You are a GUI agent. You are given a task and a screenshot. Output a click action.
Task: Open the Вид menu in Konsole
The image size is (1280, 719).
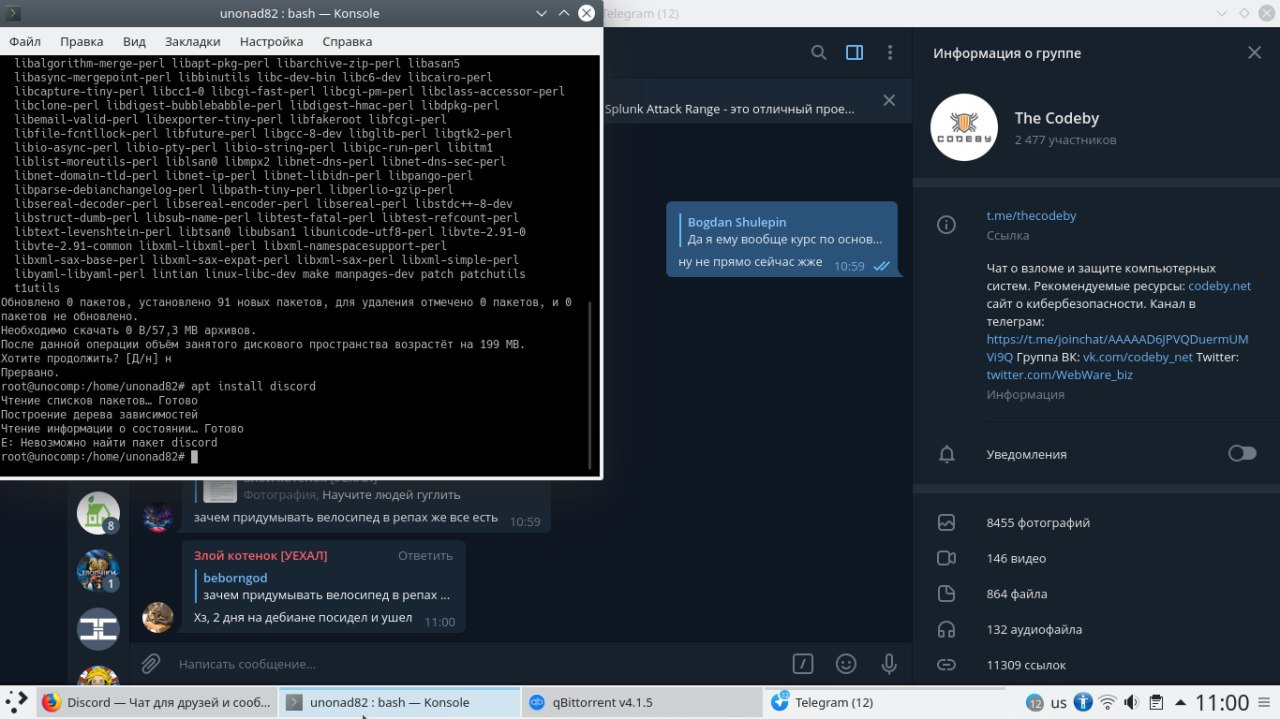(x=134, y=41)
